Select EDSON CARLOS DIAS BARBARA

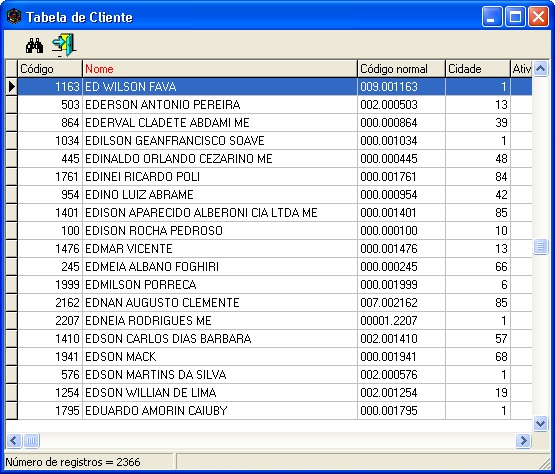tap(220, 339)
